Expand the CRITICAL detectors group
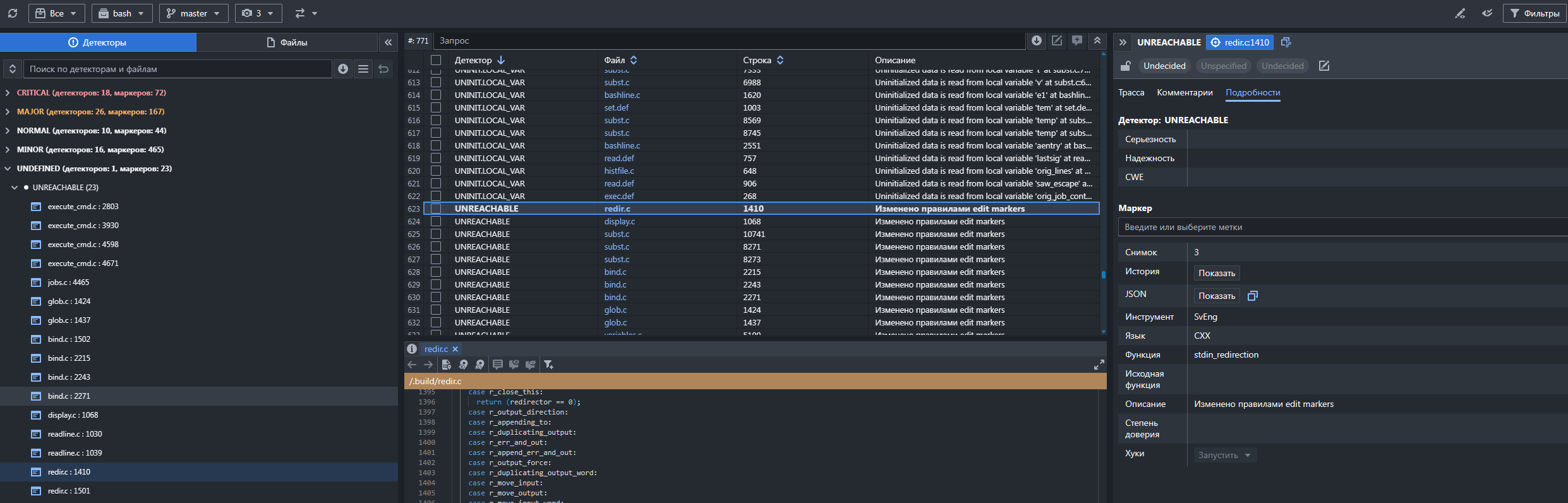The width and height of the screenshot is (1568, 503). (8, 93)
